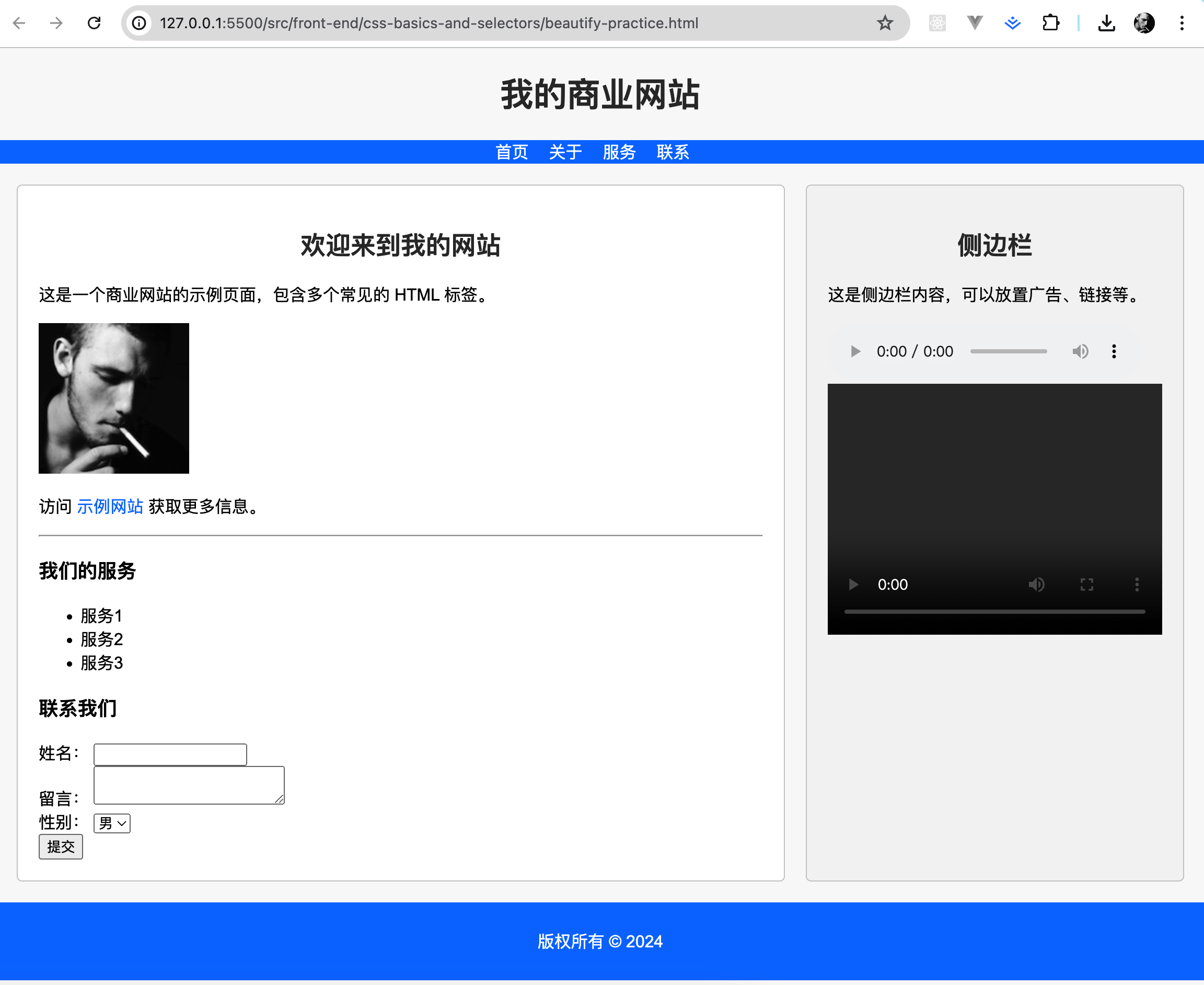This screenshot has height=985, width=1204.
Task: Expand the 性别 dropdown
Action: [112, 823]
